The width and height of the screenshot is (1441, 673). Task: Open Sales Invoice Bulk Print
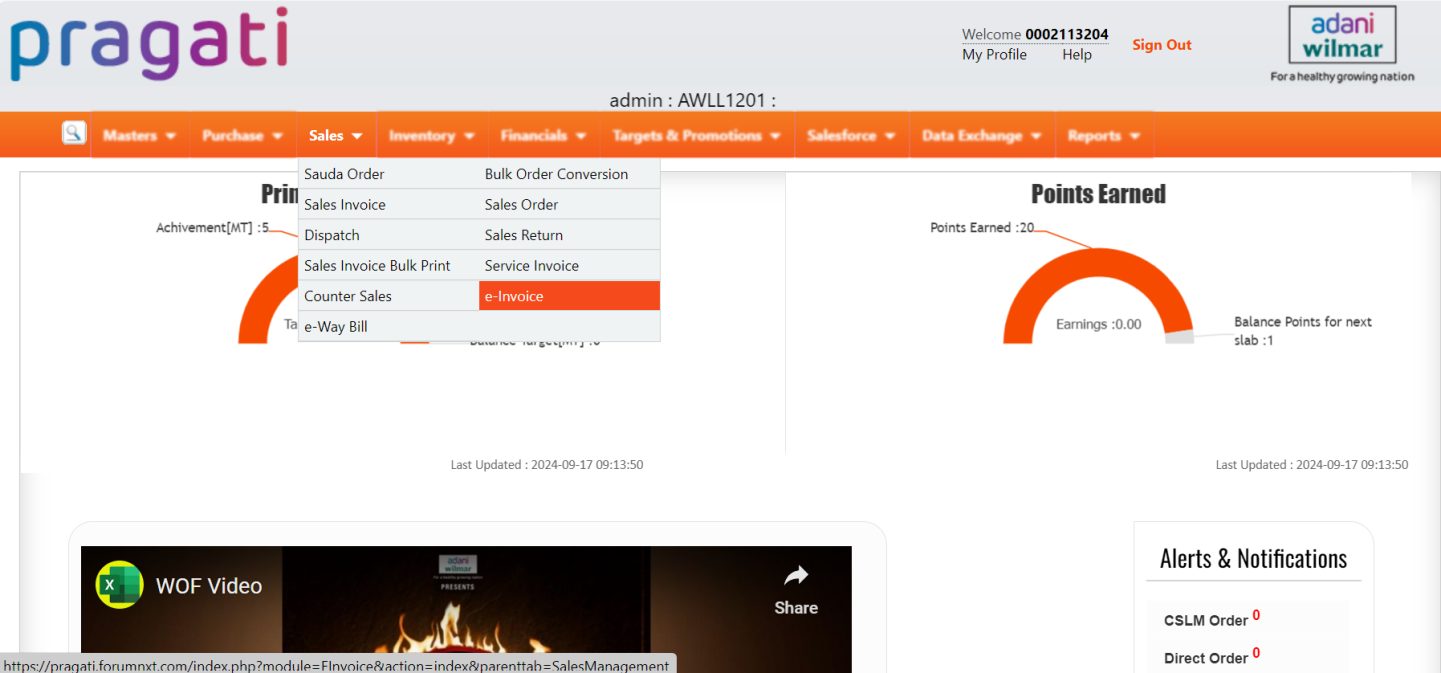388,265
